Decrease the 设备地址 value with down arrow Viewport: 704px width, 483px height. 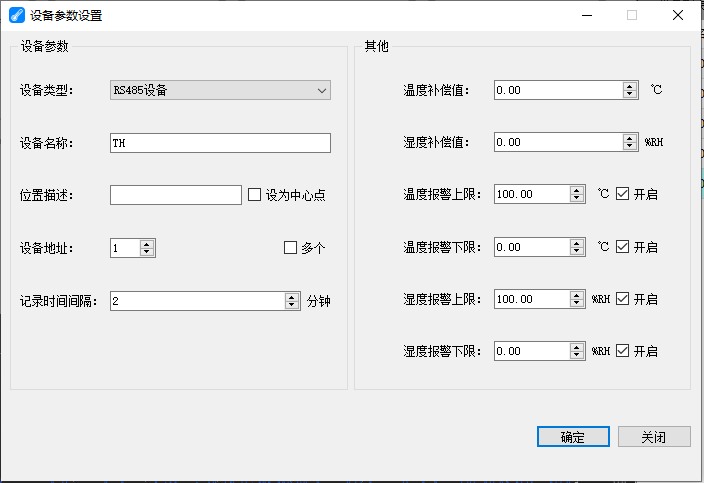pyautogui.click(x=147, y=251)
